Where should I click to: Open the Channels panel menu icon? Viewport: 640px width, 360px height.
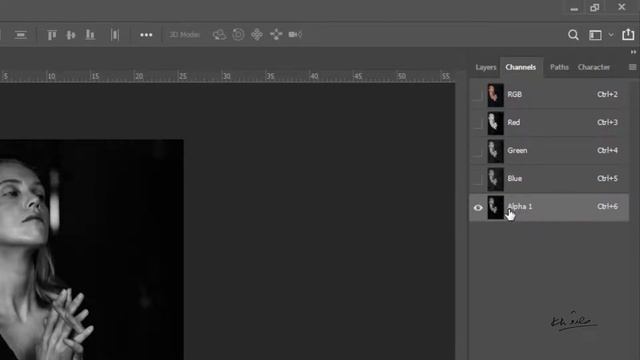(632, 67)
